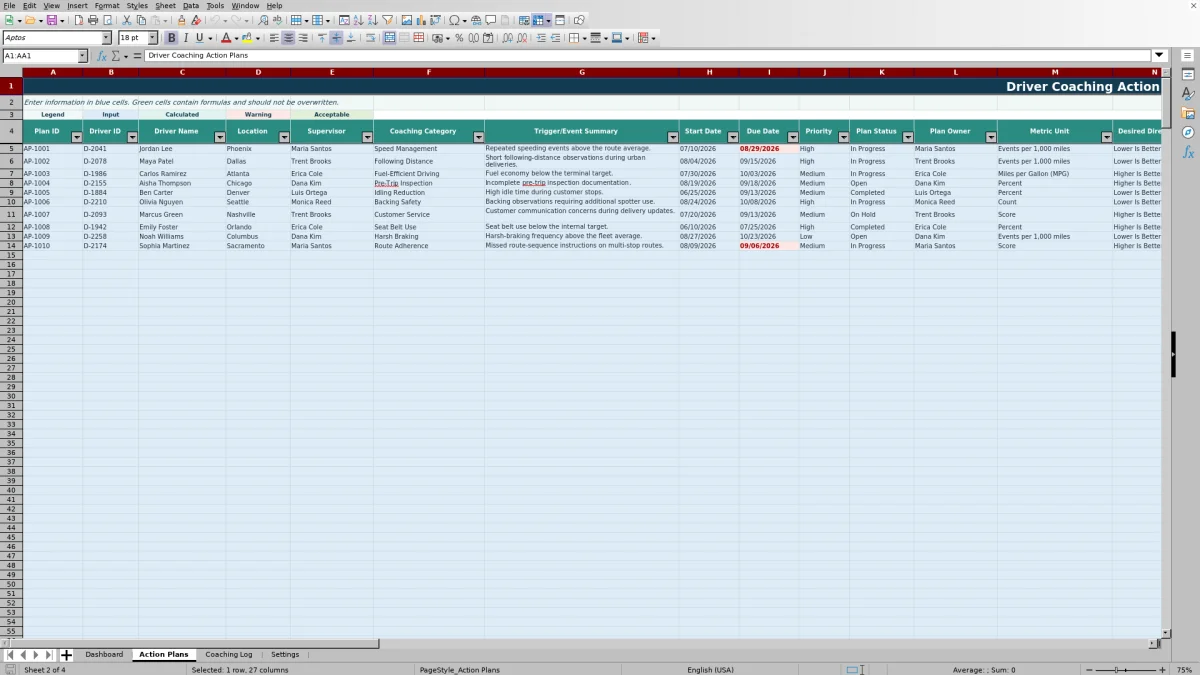Toggle Italic formatting

tap(185, 38)
